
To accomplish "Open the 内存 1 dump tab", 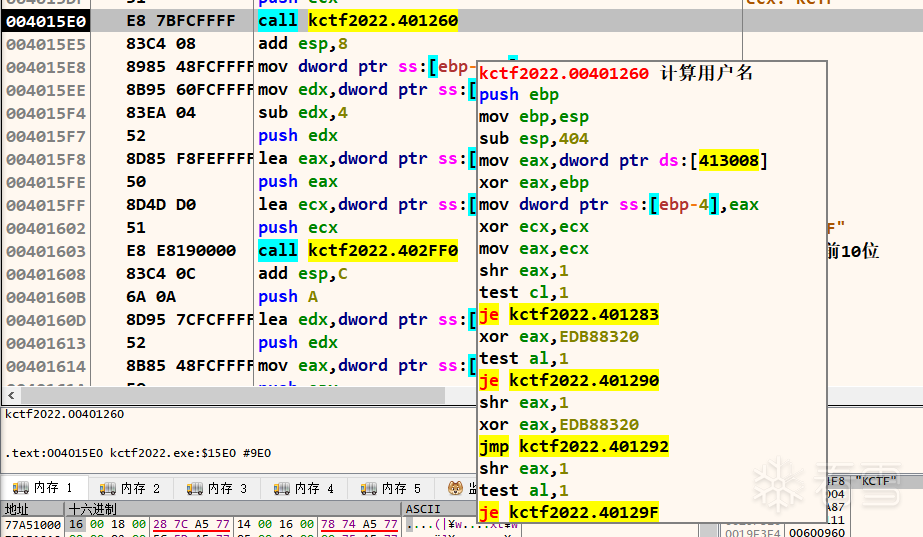I will tap(44, 488).
